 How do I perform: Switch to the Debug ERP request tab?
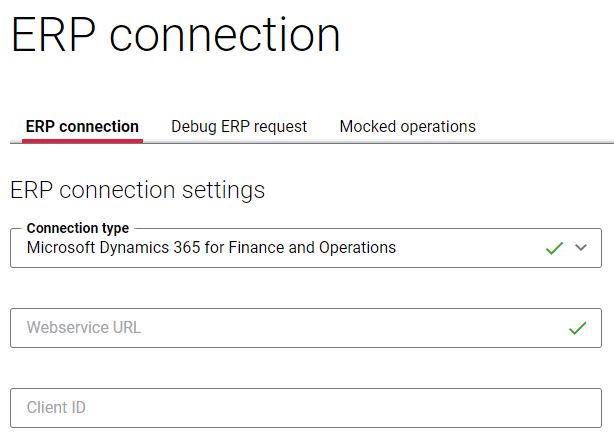pyautogui.click(x=239, y=126)
